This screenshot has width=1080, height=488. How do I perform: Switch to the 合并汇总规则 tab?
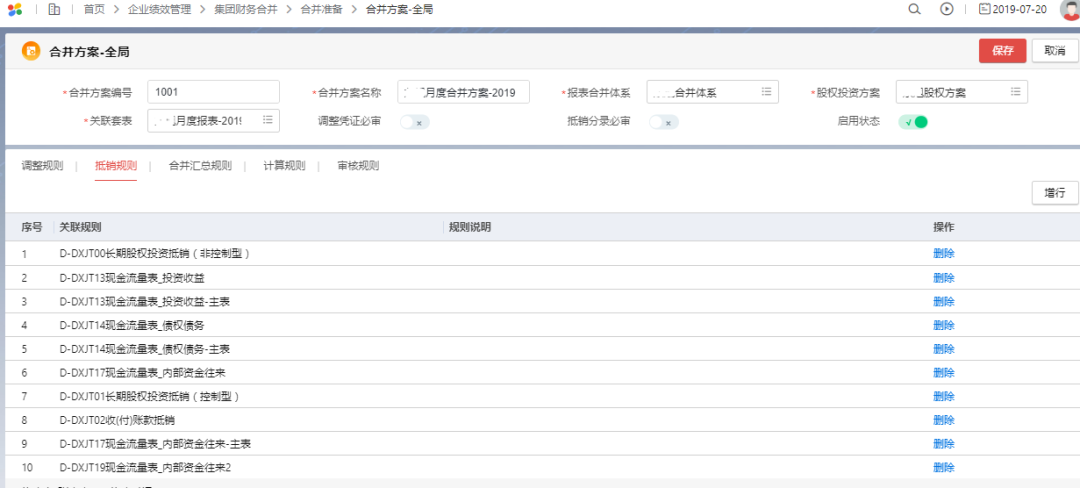coord(200,166)
